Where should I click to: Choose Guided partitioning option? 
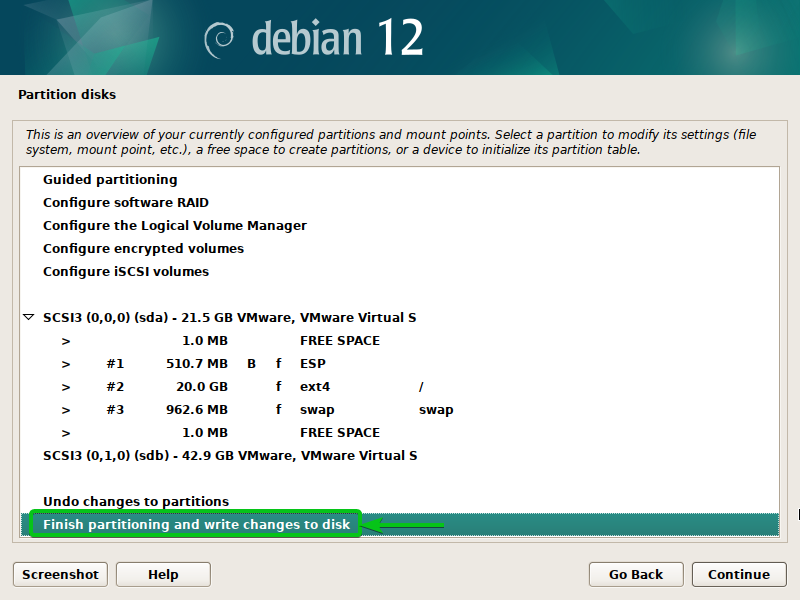[110, 180]
